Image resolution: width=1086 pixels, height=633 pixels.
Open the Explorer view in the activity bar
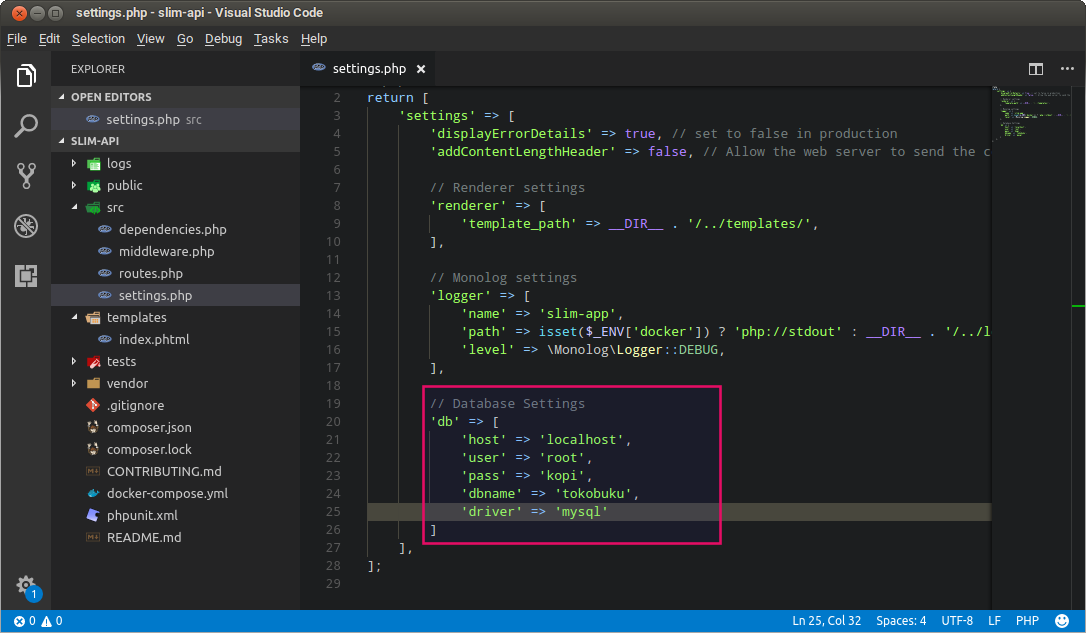click(x=26, y=75)
